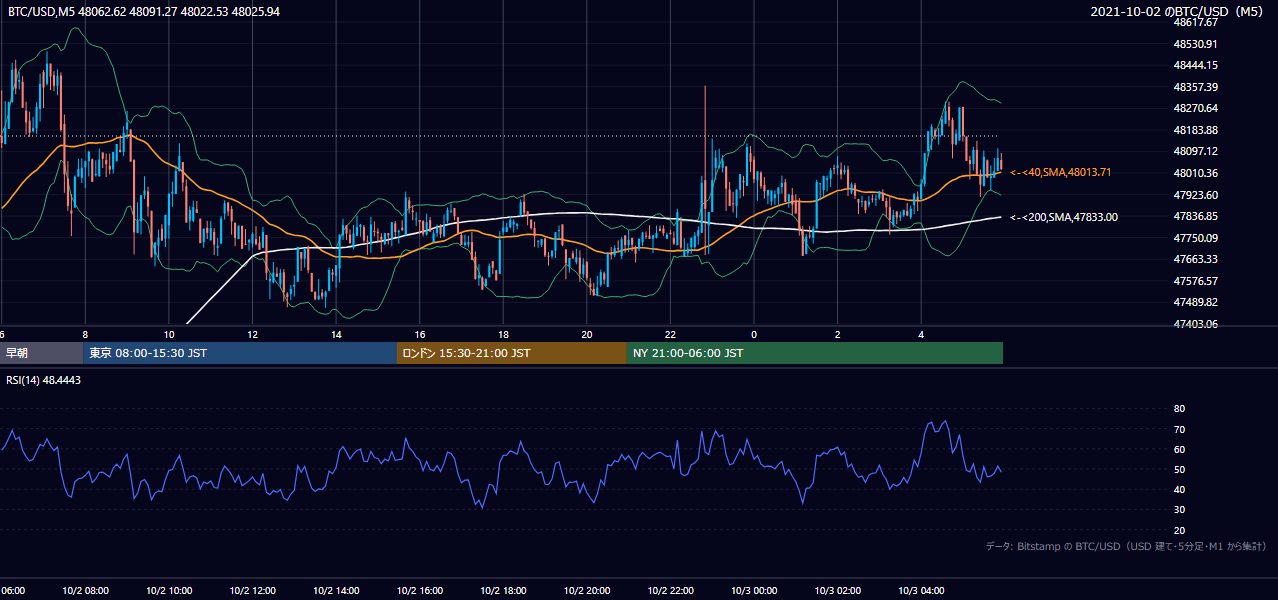The width and height of the screenshot is (1278, 600).
Task: Click price axis label 48444.15
Action: coord(1195,65)
